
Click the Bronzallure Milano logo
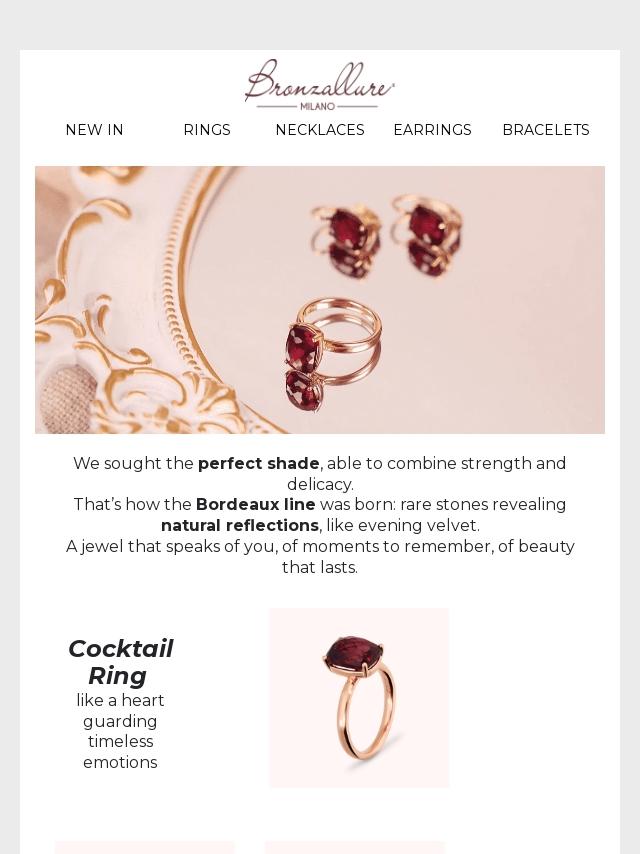(x=320, y=84)
